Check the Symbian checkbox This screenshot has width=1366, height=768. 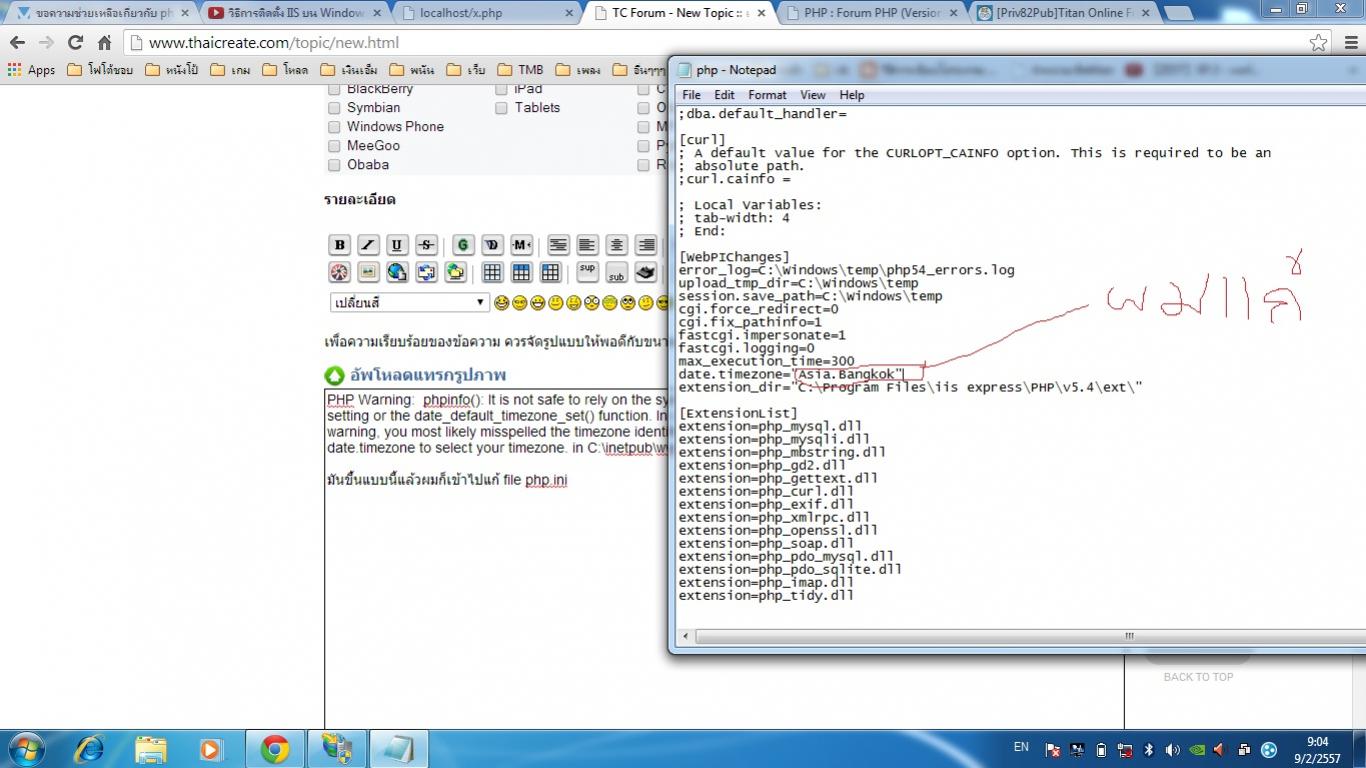(x=334, y=108)
